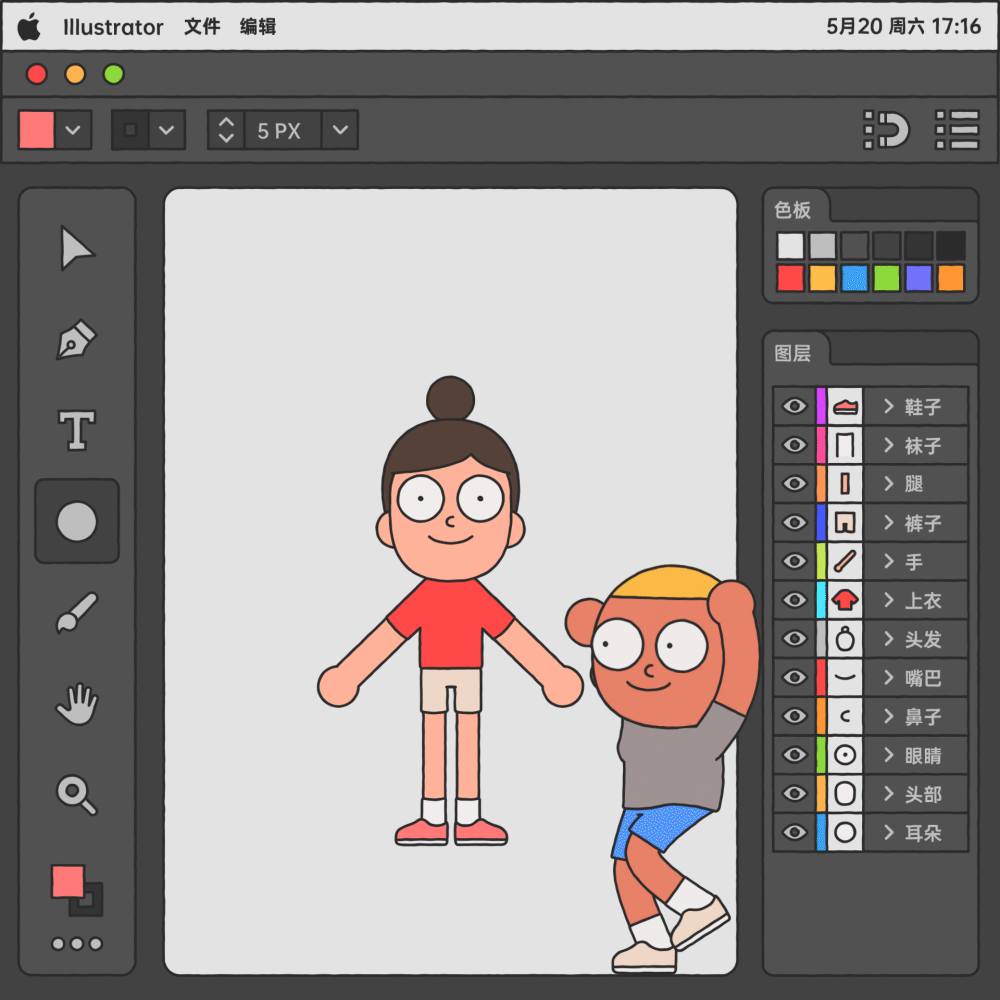Open the 编辑 menu

(258, 27)
